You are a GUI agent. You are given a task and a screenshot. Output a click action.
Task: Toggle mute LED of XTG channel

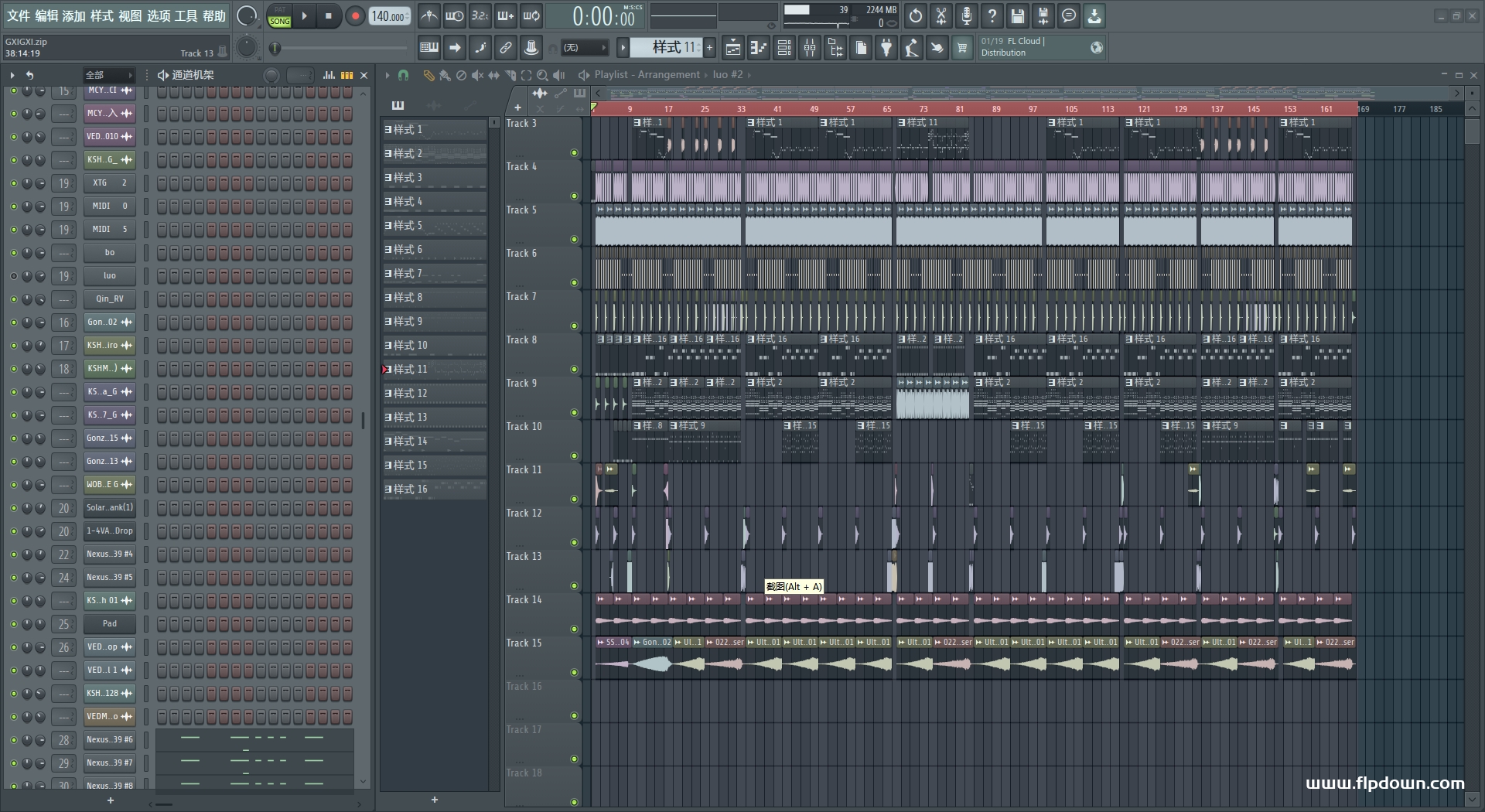click(x=13, y=183)
